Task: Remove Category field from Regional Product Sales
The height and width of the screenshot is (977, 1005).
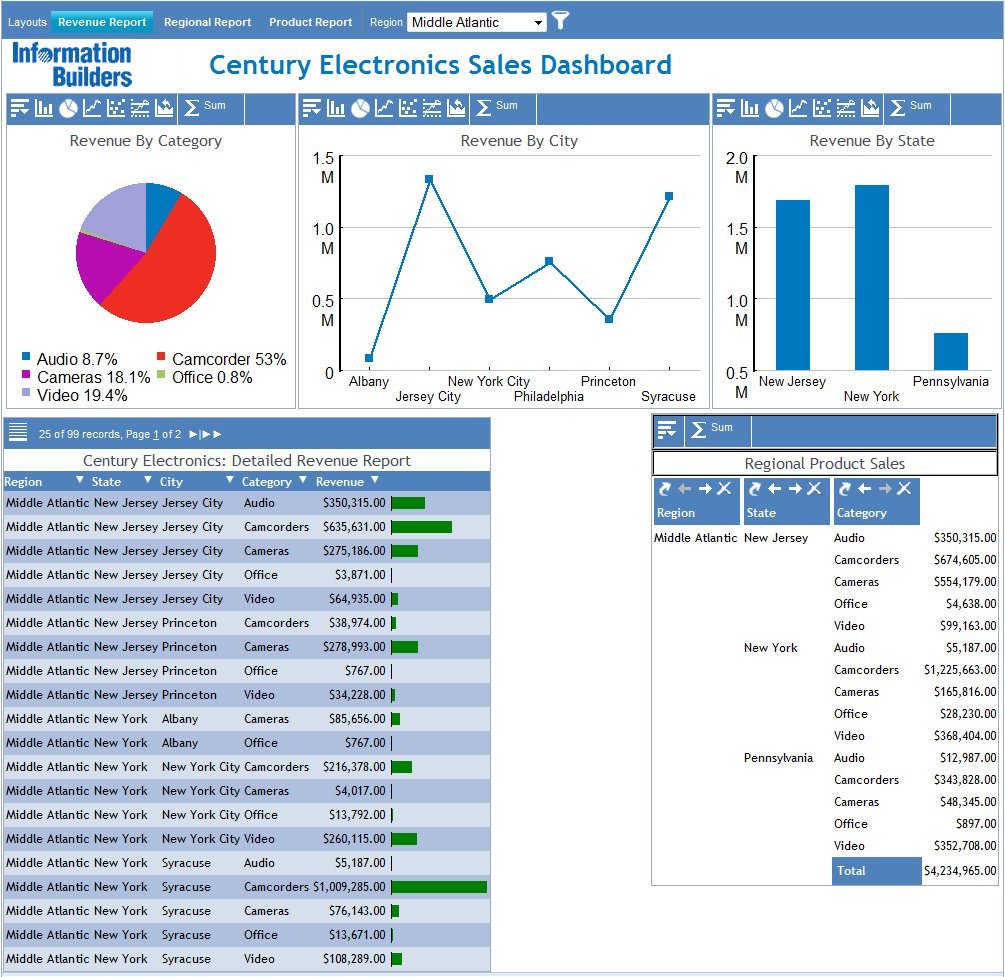Action: click(x=904, y=488)
